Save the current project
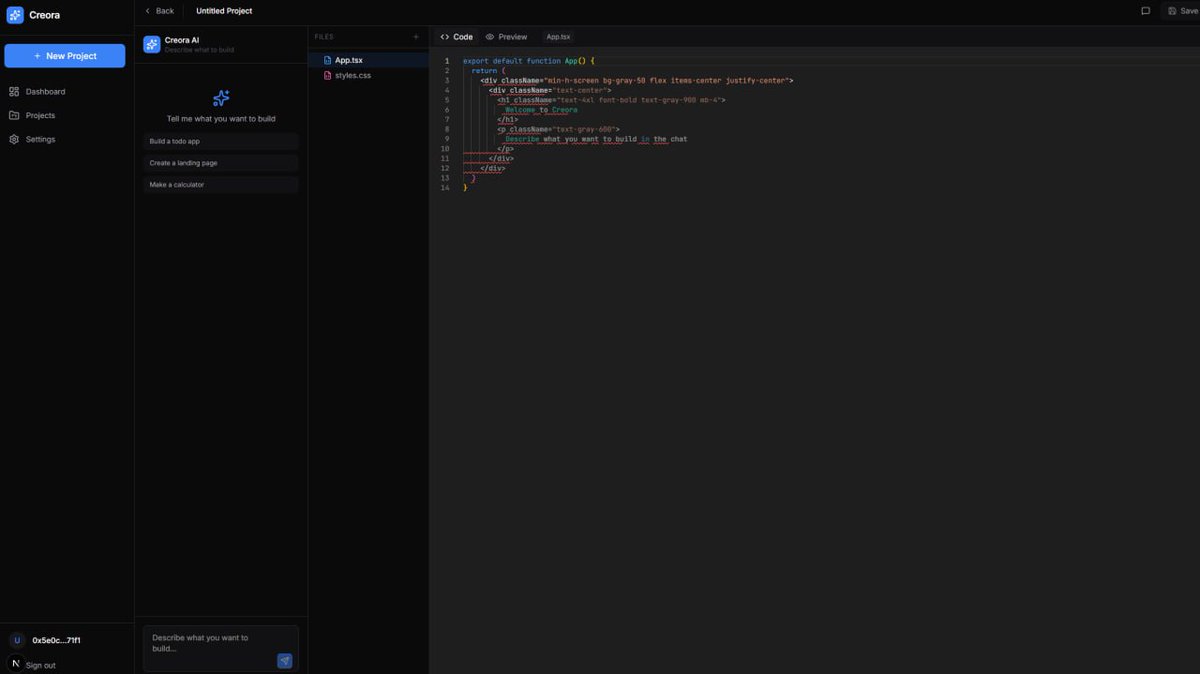Viewport: 1200px width, 674px height. coord(1181,10)
